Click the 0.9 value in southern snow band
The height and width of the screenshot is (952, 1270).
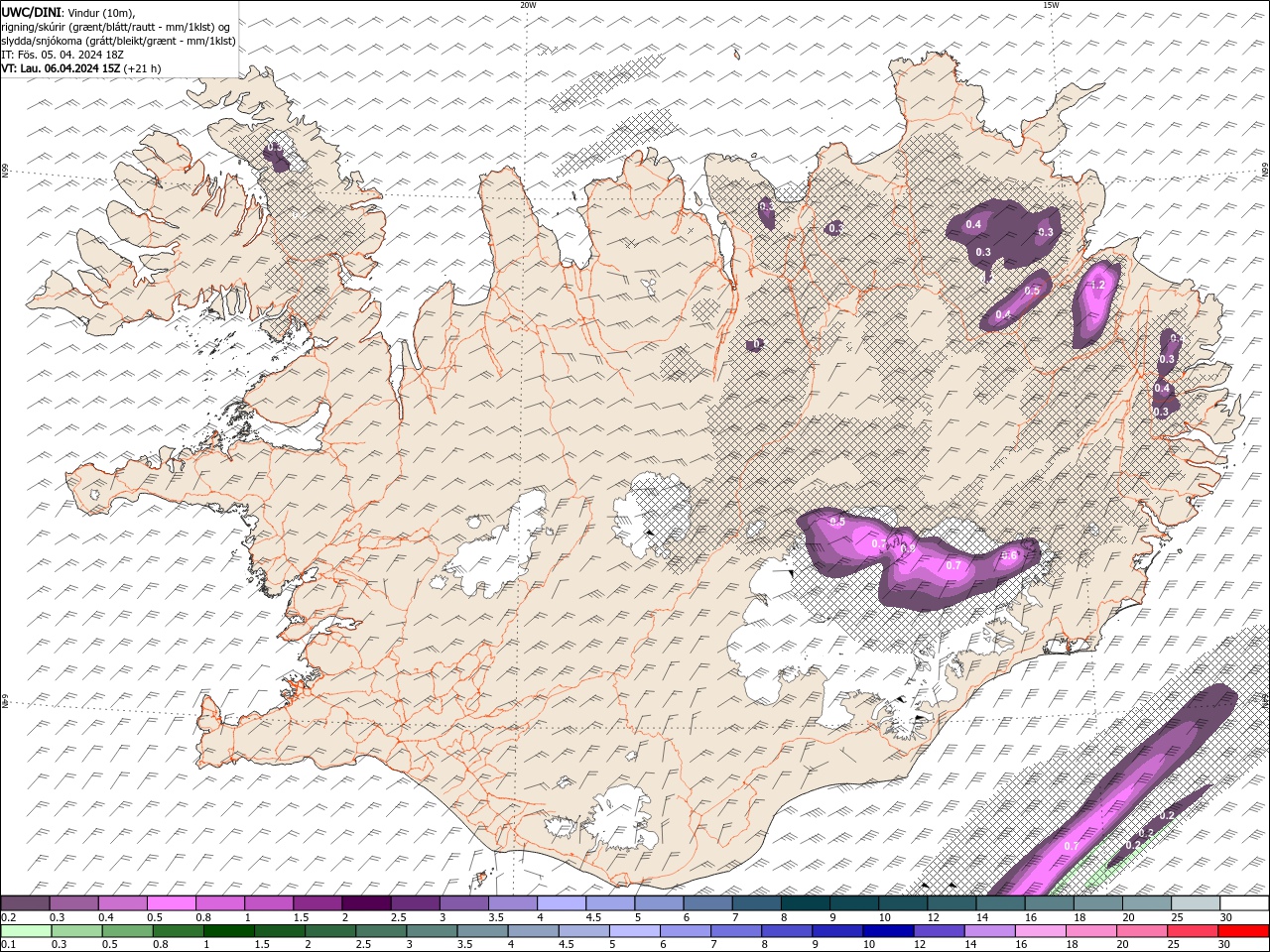906,547
